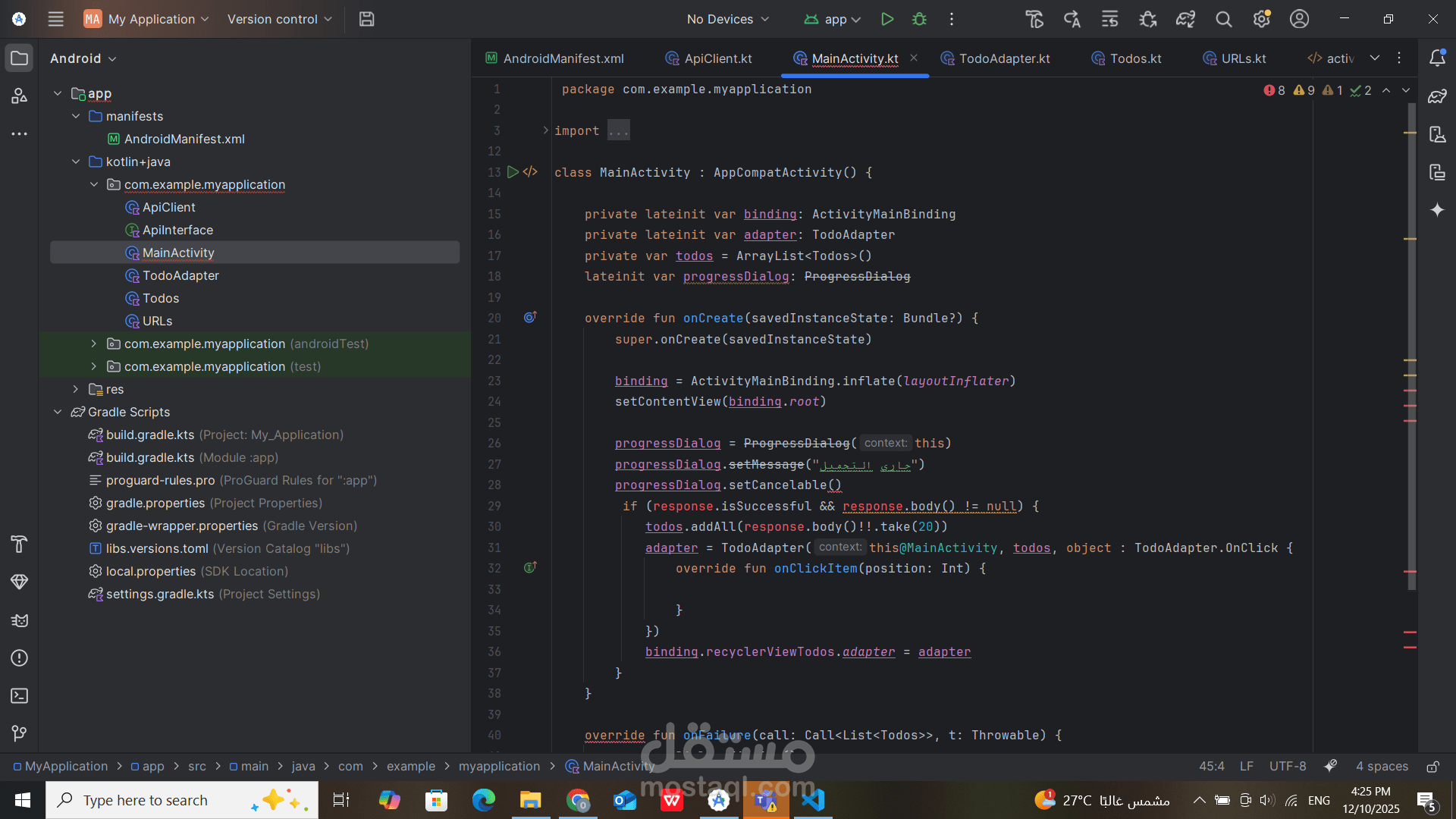The width and height of the screenshot is (1456, 819).
Task: Open the Terminal tool window
Action: pyautogui.click(x=20, y=695)
